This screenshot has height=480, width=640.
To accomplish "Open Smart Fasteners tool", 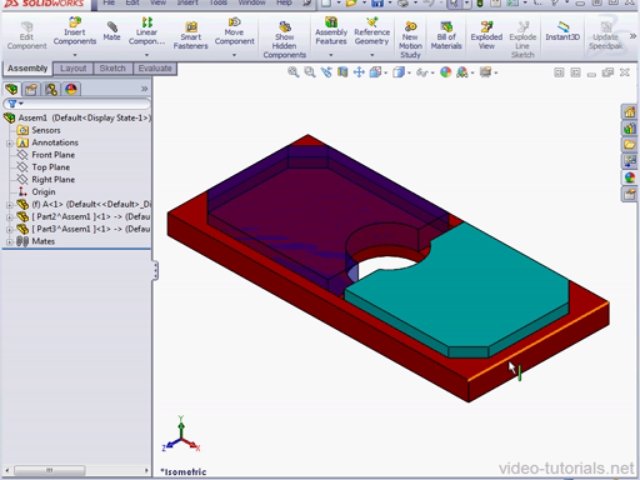I will tap(191, 36).
